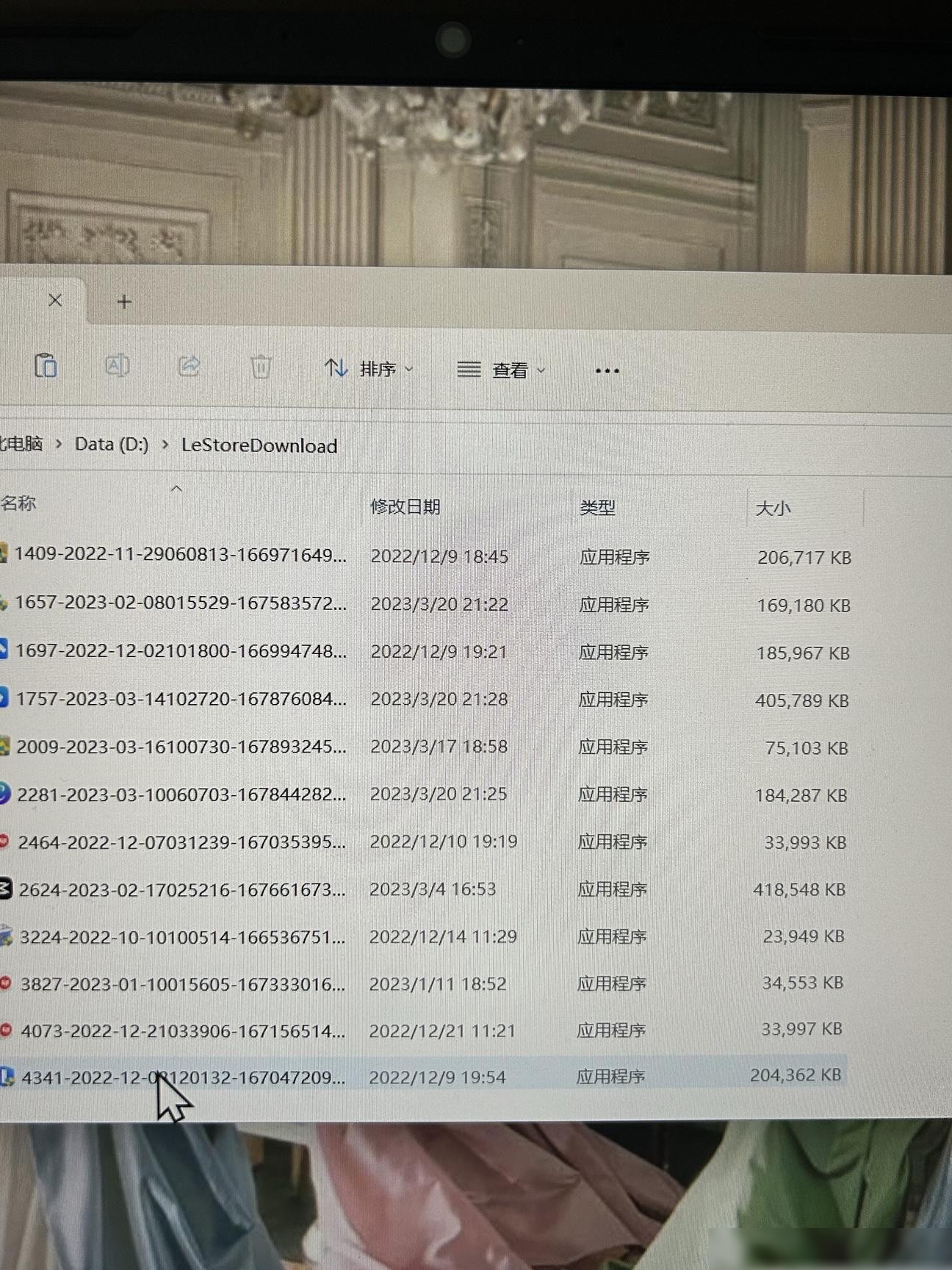This screenshot has height=1270, width=952.
Task: Select file 4073-2022-12-21033906
Action: 183,1031
